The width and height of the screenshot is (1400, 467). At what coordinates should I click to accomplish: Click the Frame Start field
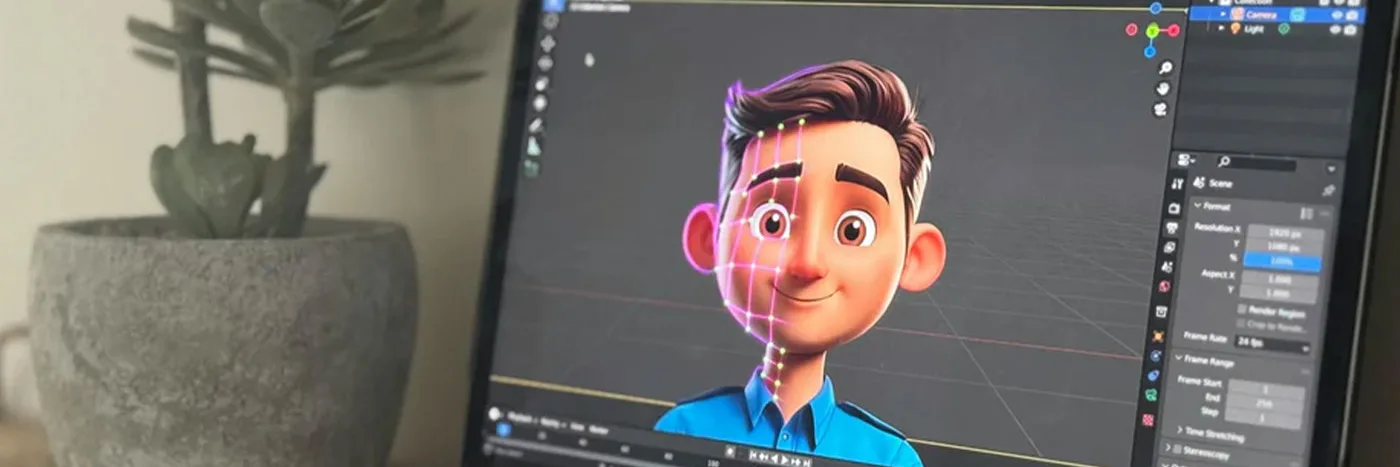pos(1266,391)
